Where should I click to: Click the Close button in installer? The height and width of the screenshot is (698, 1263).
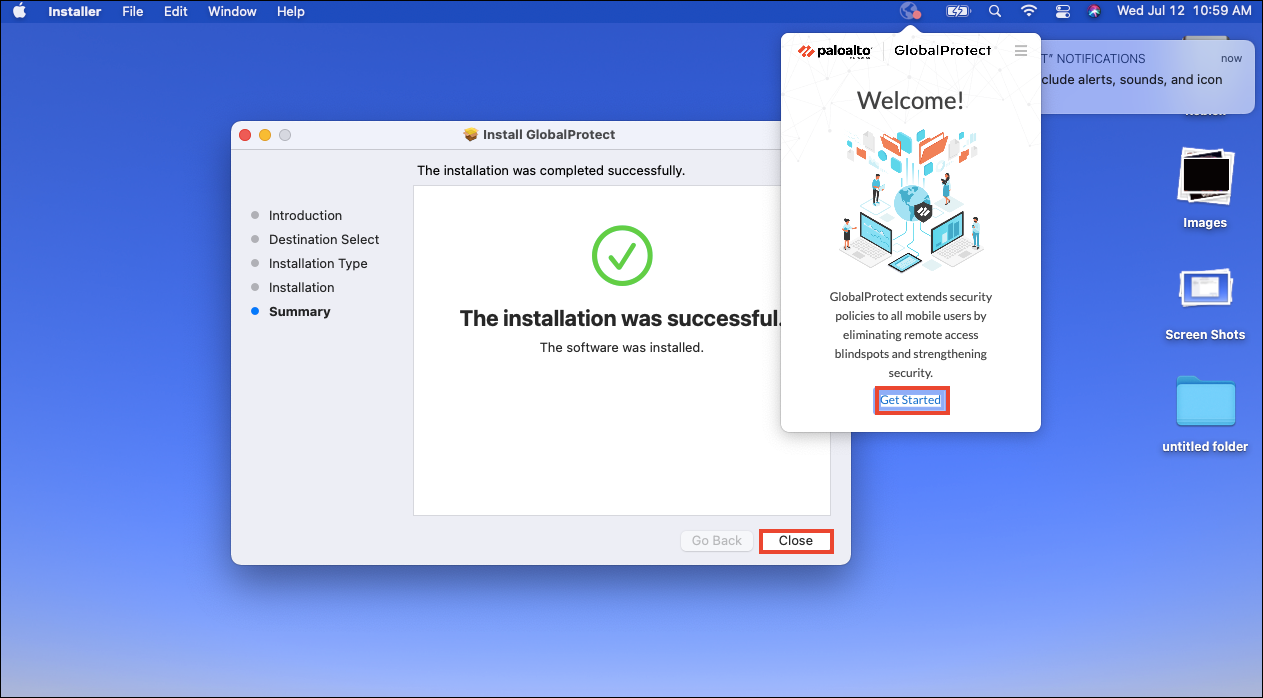pos(796,541)
